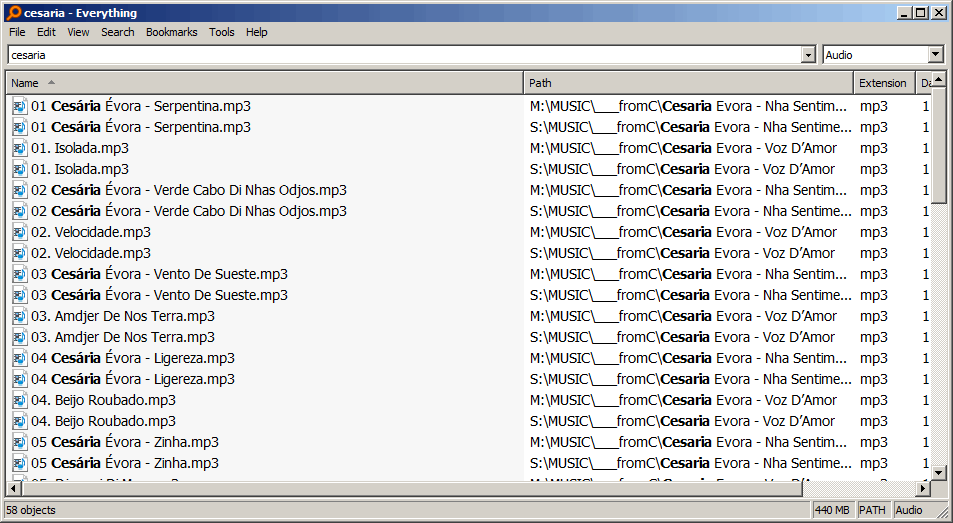Click file icon of first 02. Velocidade.mp3
This screenshot has height=523, width=953.
(20, 232)
